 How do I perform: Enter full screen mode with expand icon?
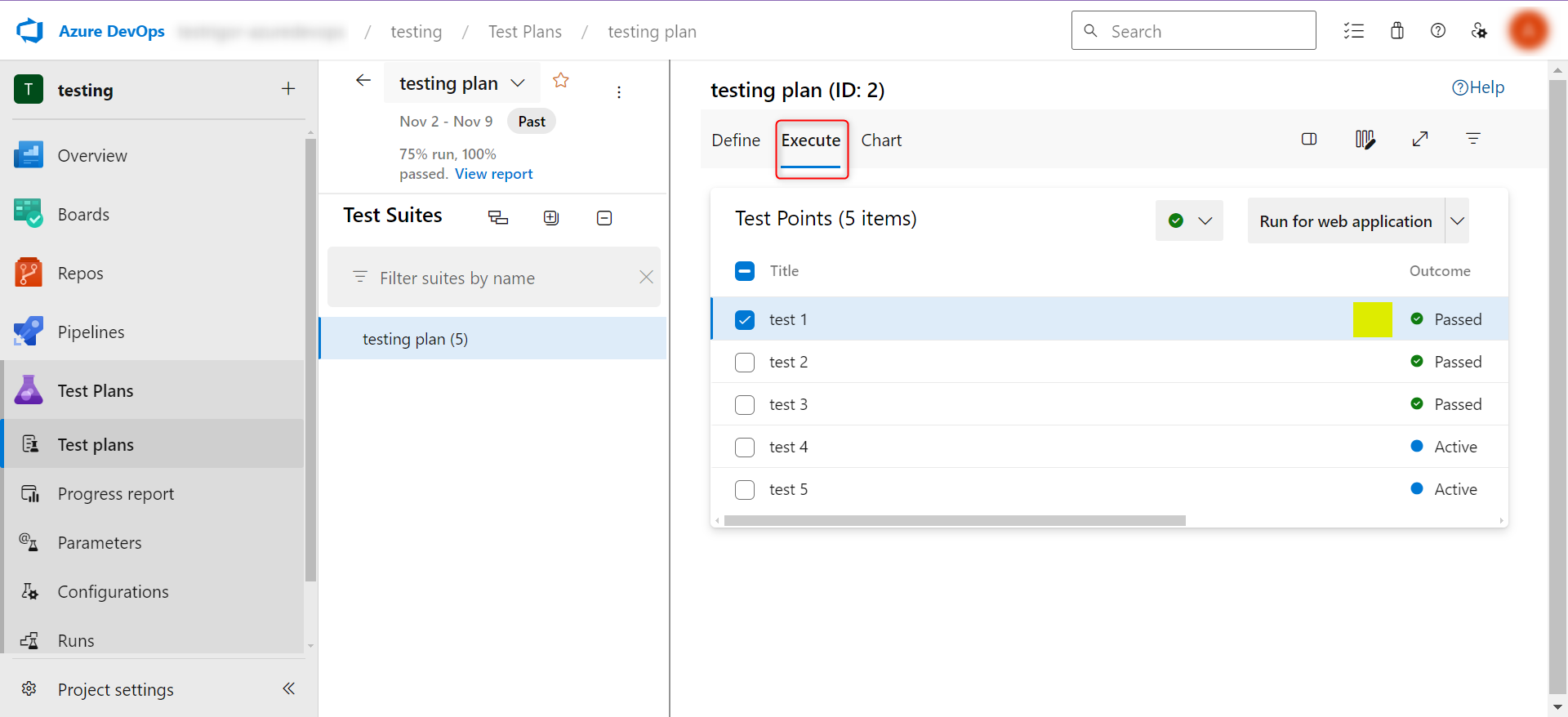(x=1419, y=140)
